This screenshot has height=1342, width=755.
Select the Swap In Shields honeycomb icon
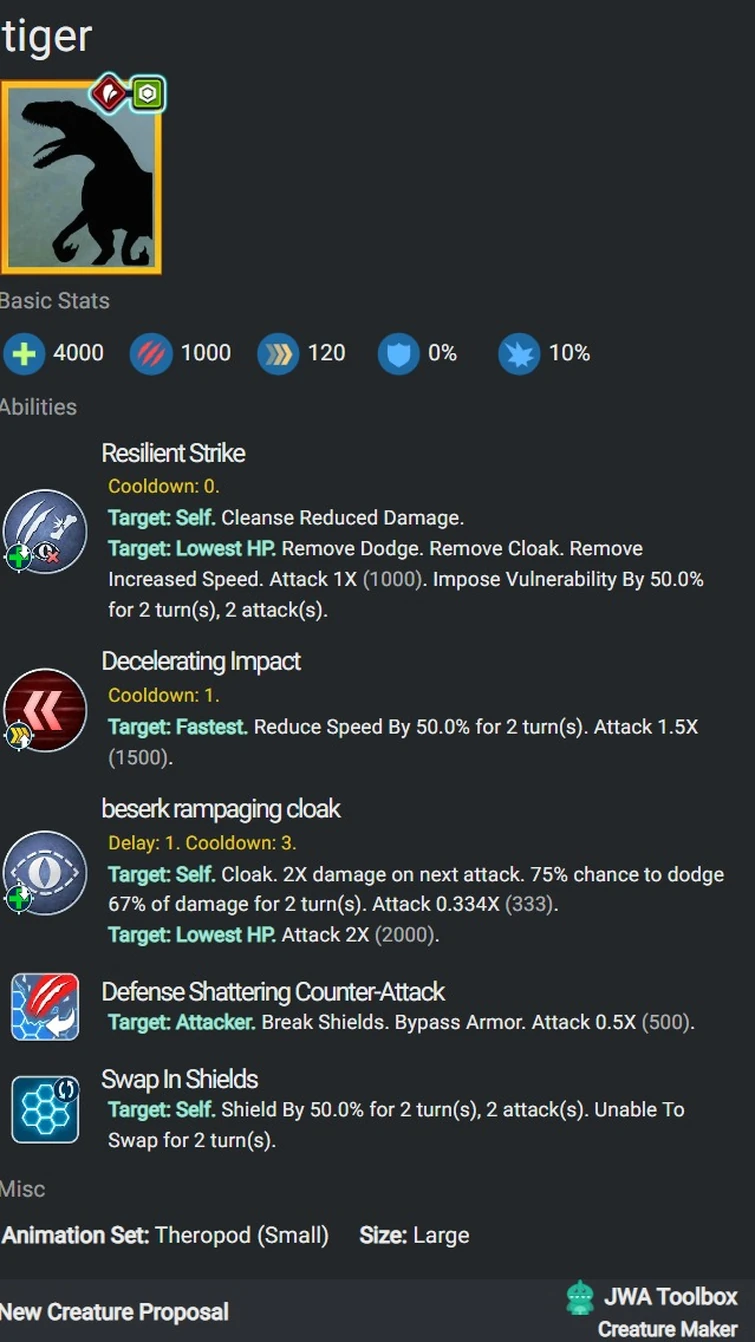coord(44,1110)
